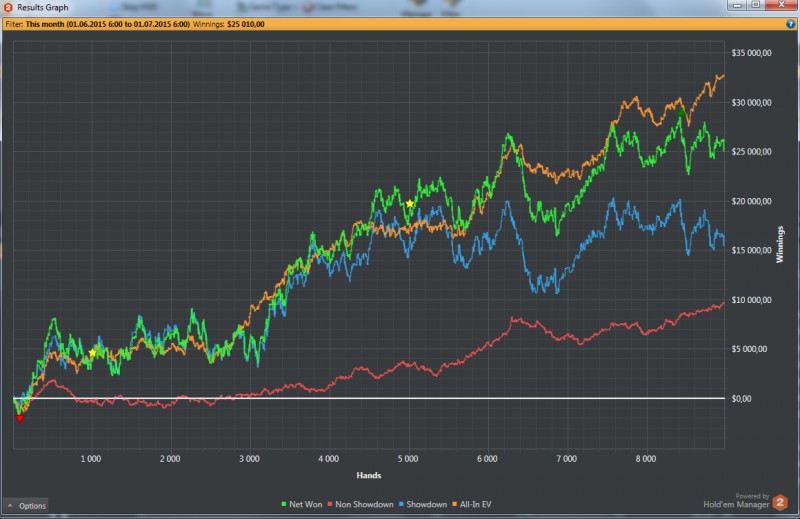Screen dimensions: 800x519
Task: Click the red low-point marker at graph start
Action: (19, 419)
